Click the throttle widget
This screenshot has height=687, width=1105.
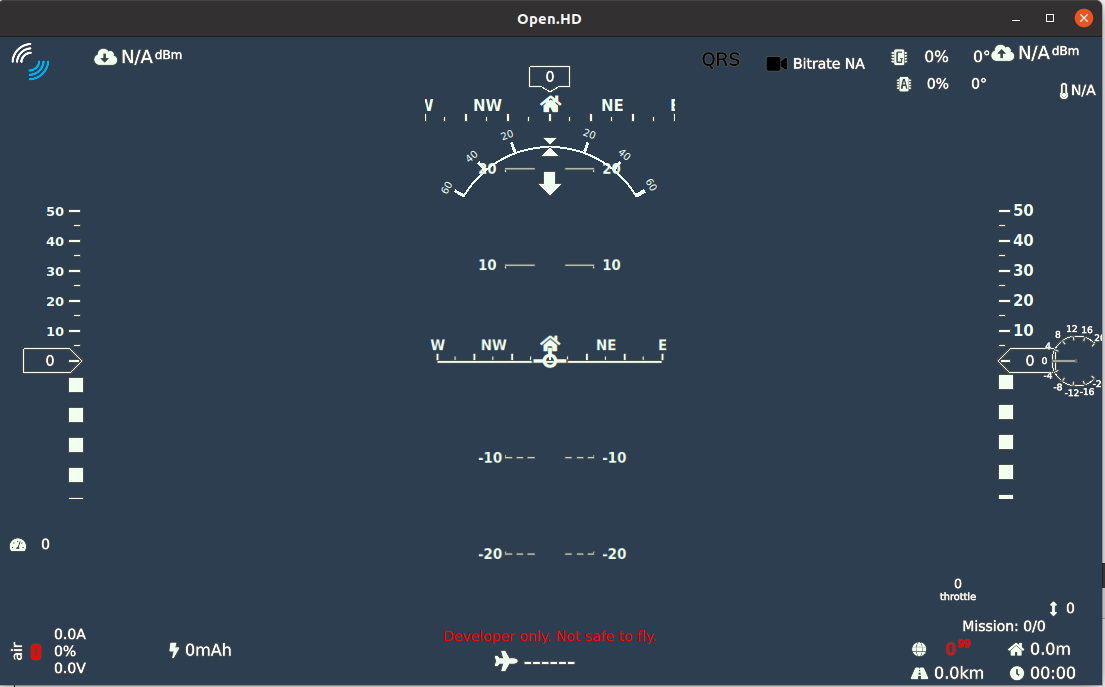958,590
